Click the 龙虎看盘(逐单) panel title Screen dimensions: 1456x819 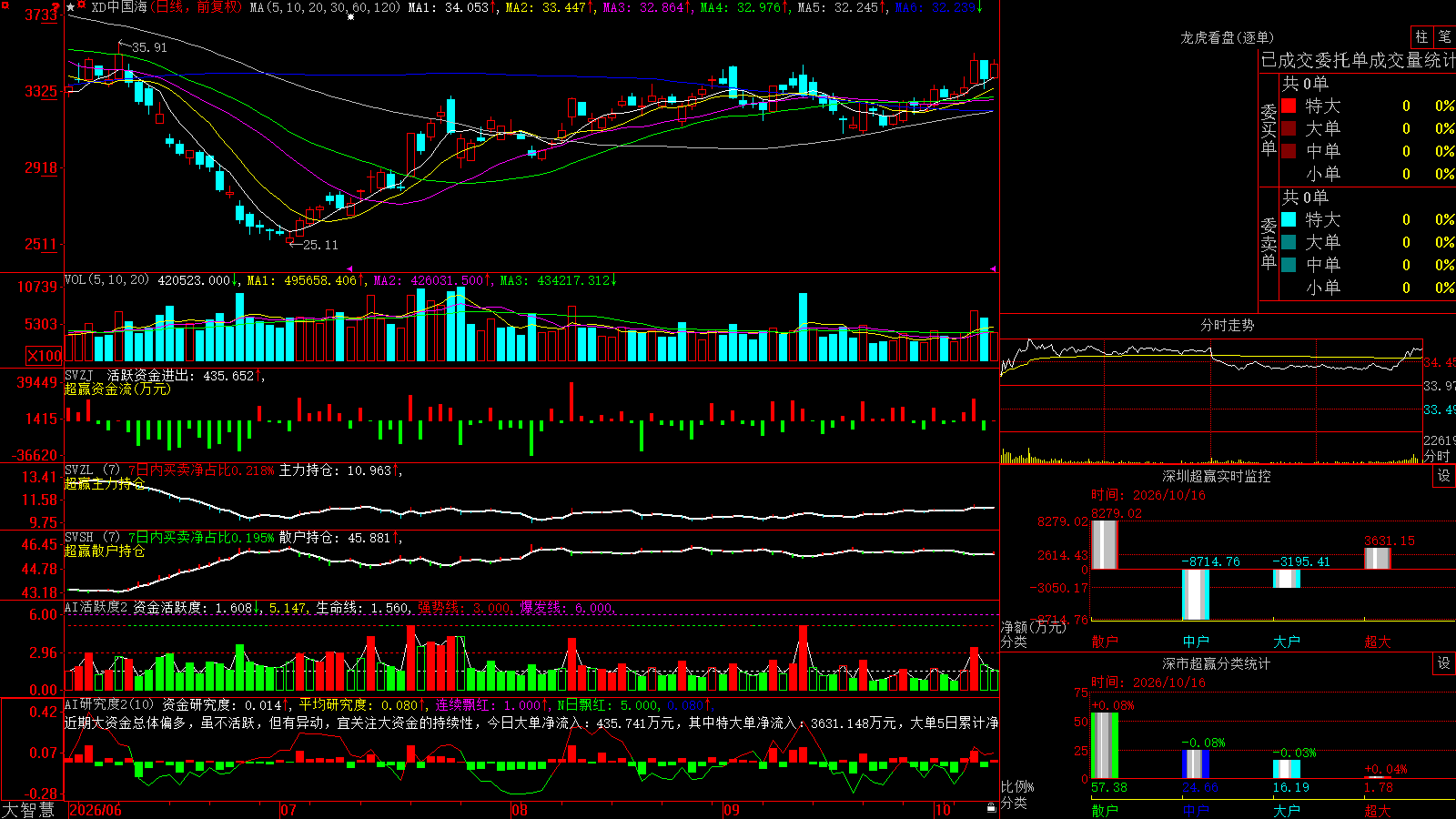(x=1227, y=37)
